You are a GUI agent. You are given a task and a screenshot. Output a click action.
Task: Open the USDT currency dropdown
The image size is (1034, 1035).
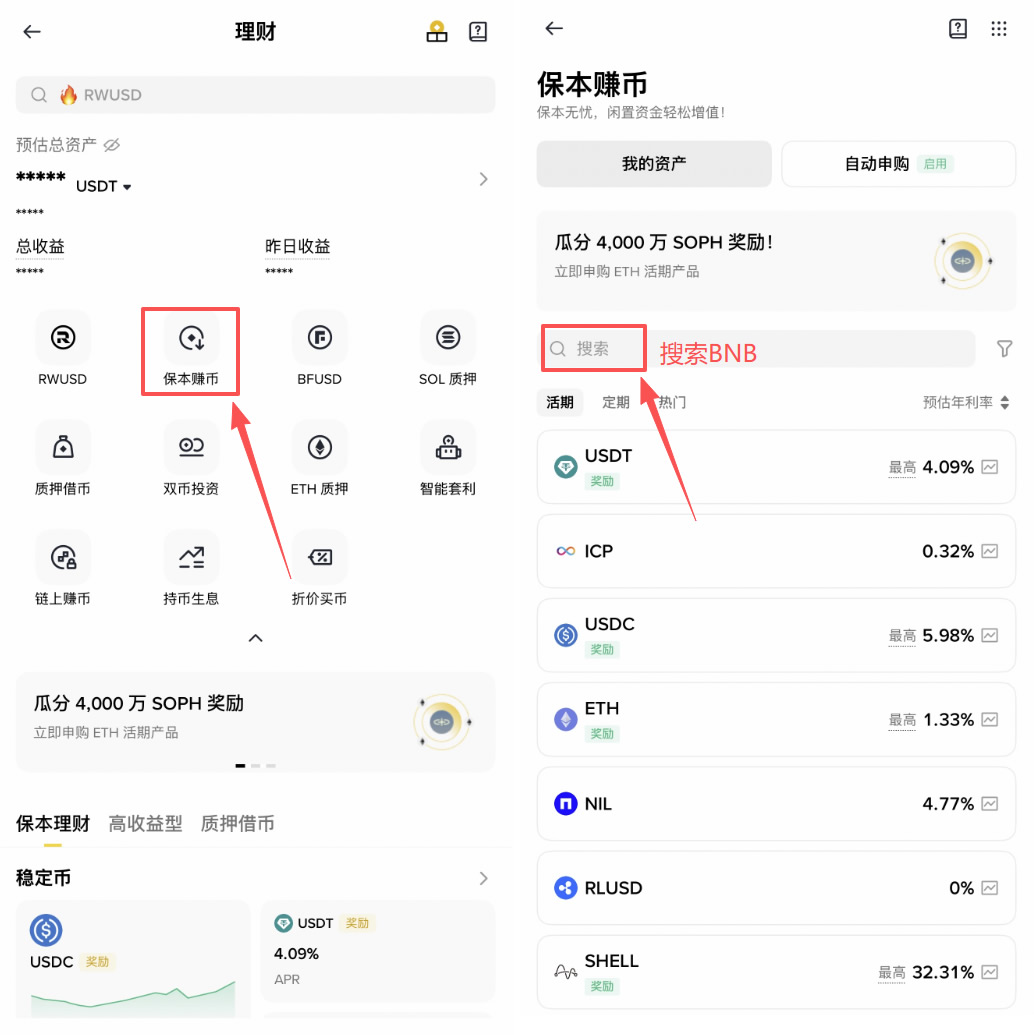pos(104,187)
